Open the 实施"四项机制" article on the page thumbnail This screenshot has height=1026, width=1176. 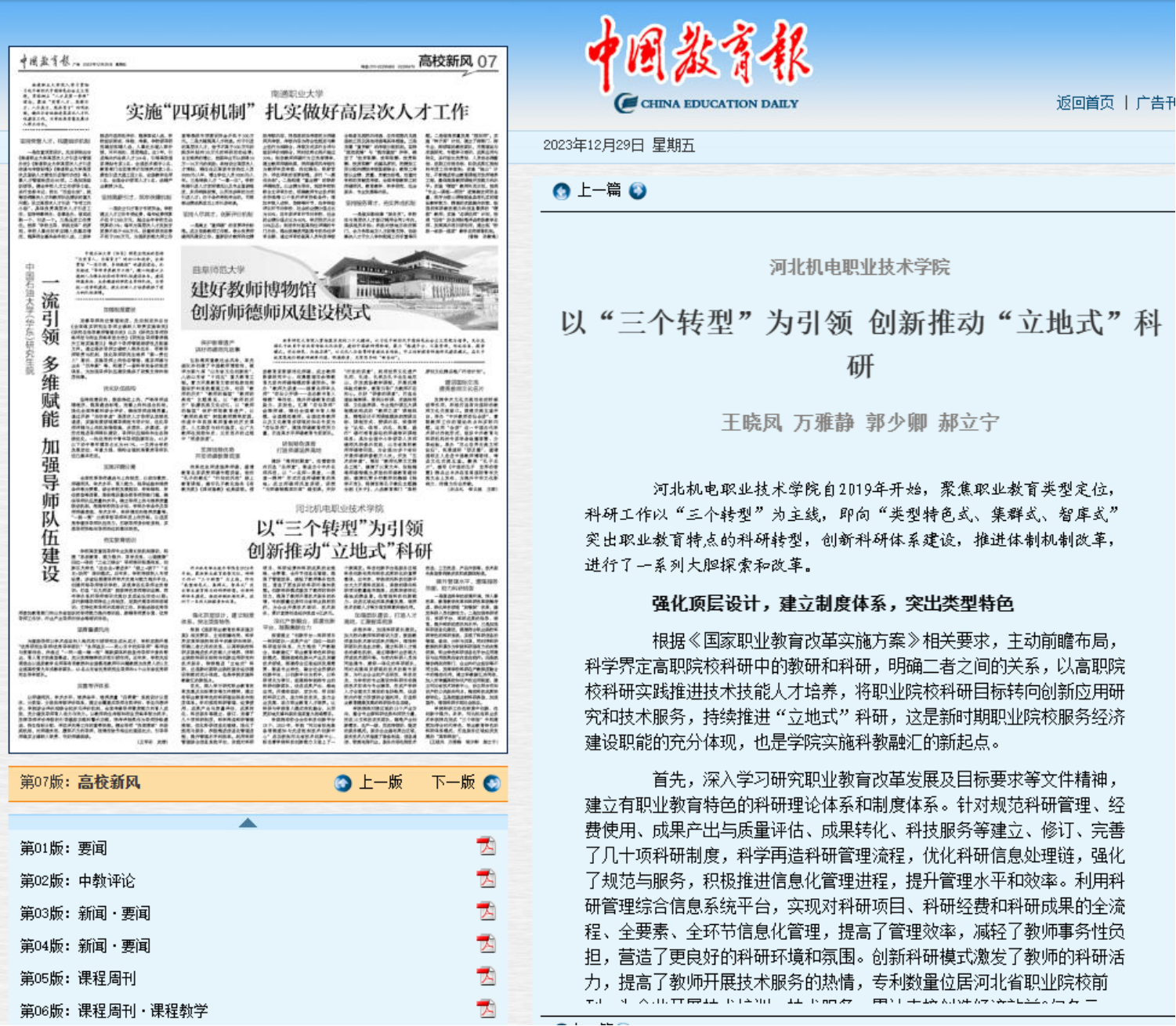(x=297, y=111)
